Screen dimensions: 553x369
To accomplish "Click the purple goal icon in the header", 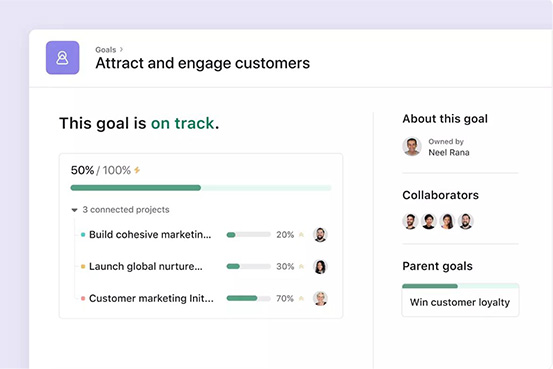I will point(62,58).
